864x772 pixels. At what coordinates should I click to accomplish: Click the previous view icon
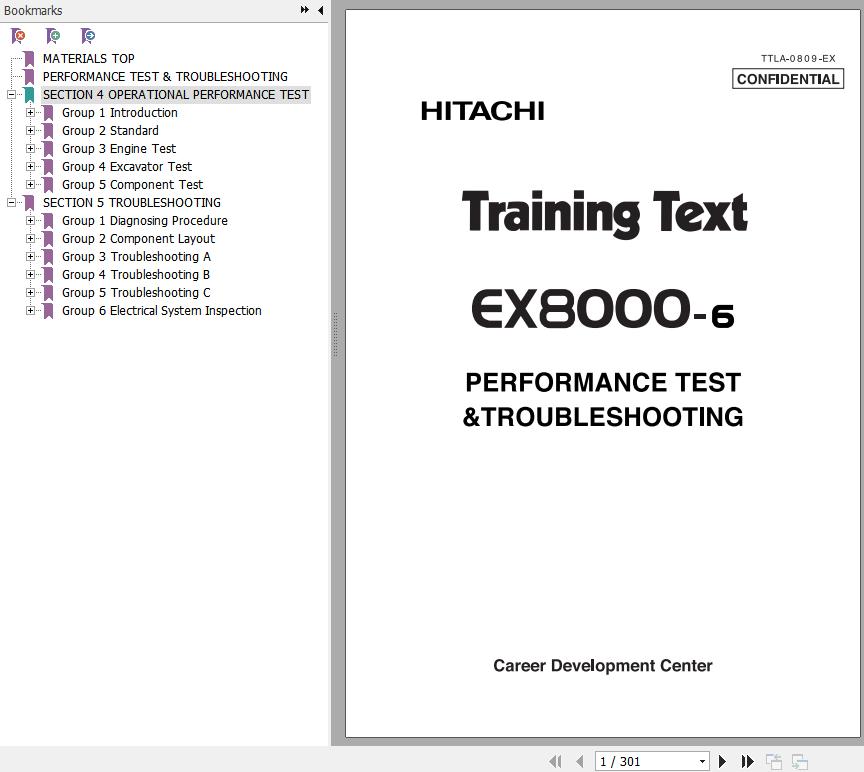pyautogui.click(x=774, y=762)
